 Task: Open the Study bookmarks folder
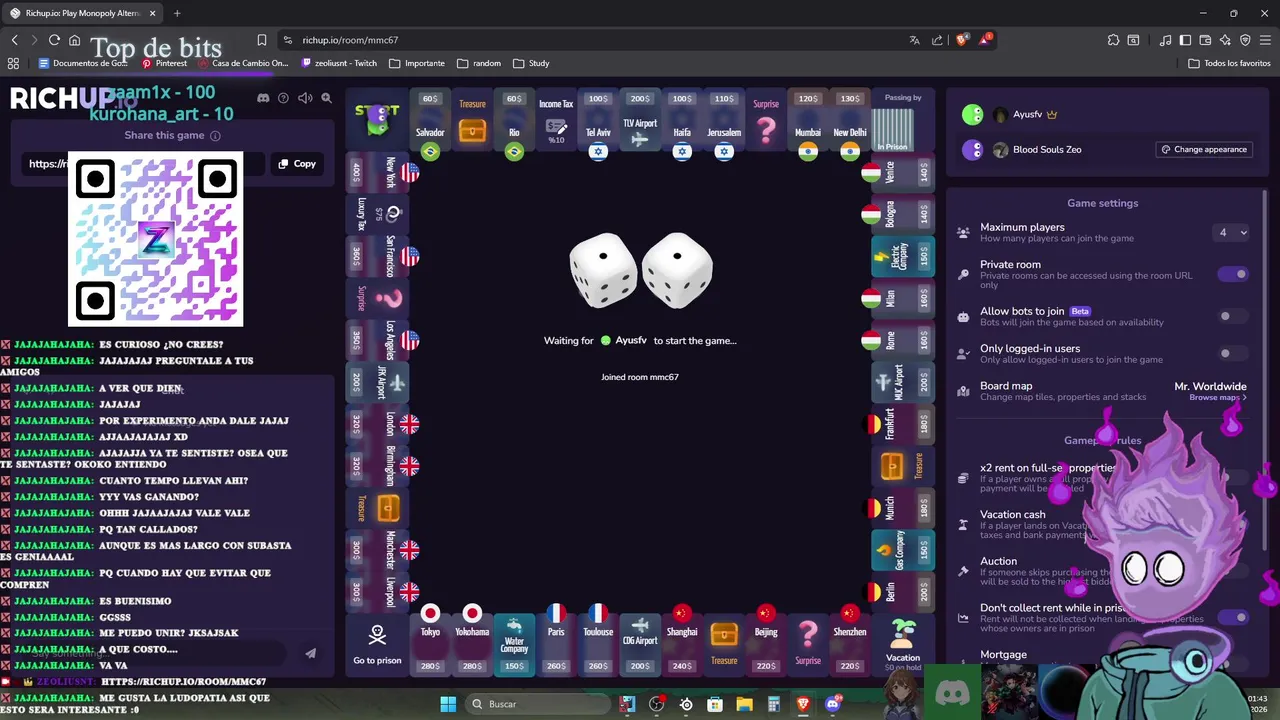(x=531, y=63)
